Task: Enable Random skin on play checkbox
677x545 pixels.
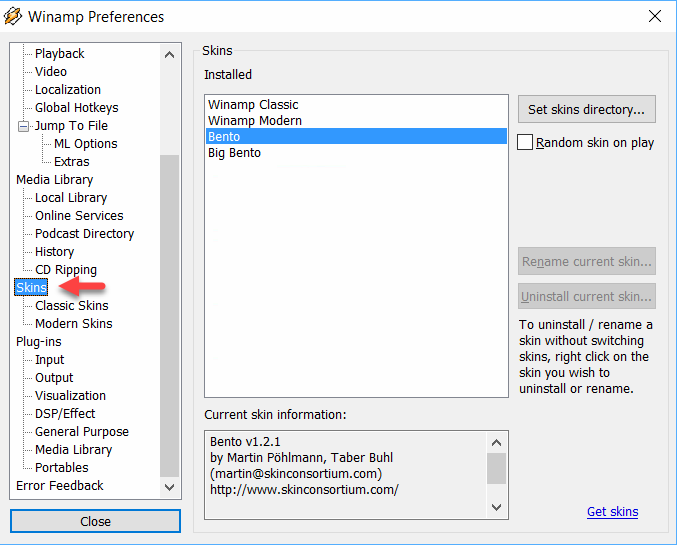Action: (x=525, y=143)
